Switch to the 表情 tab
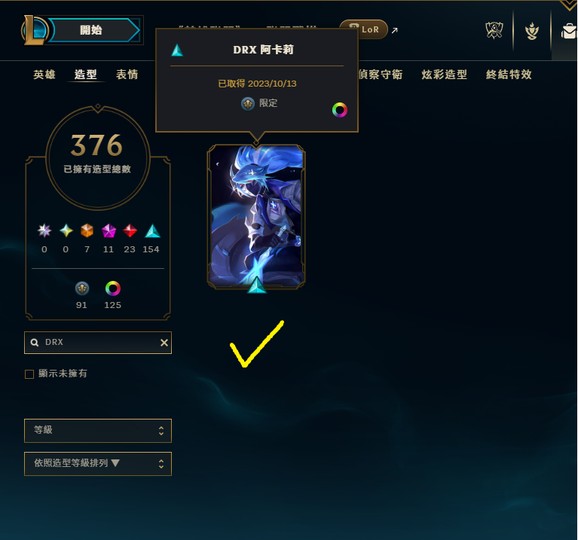This screenshot has width=578, height=540. [x=127, y=74]
